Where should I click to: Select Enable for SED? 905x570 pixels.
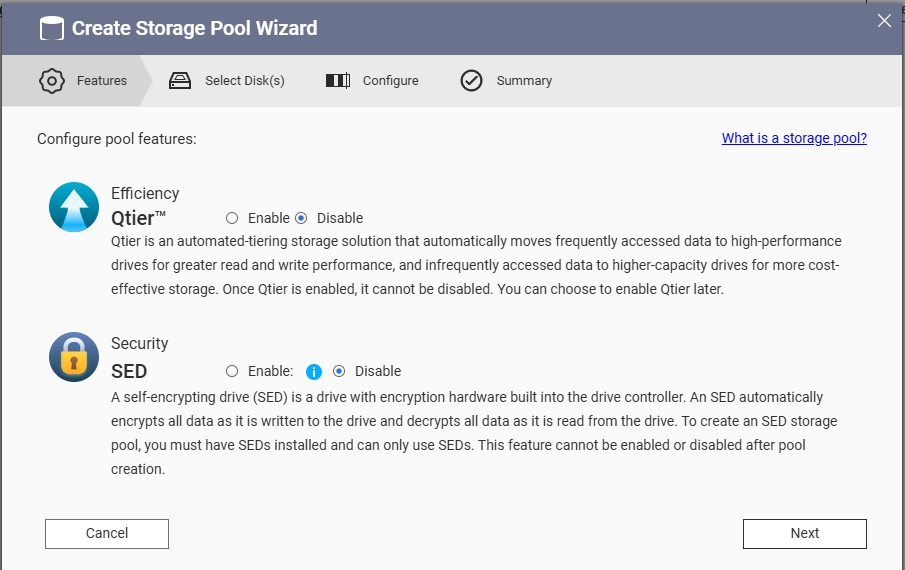point(232,371)
